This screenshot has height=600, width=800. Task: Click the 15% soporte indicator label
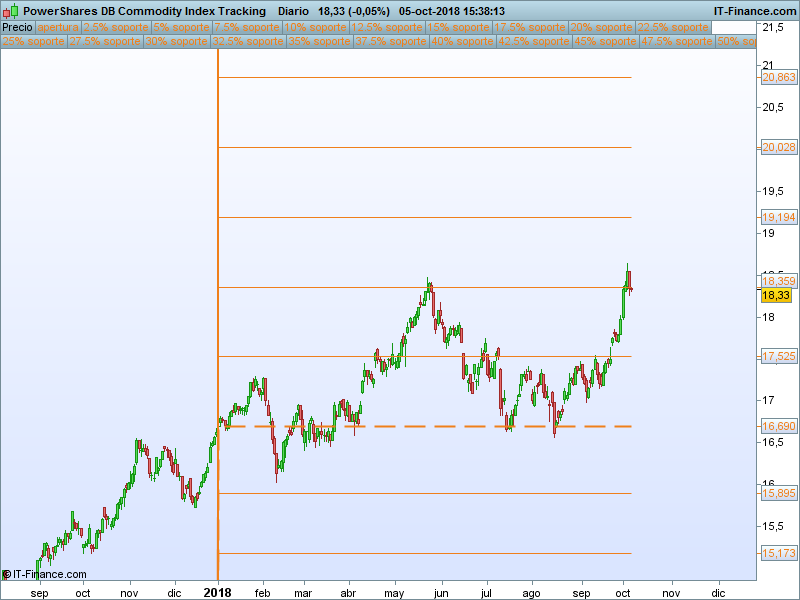click(458, 28)
